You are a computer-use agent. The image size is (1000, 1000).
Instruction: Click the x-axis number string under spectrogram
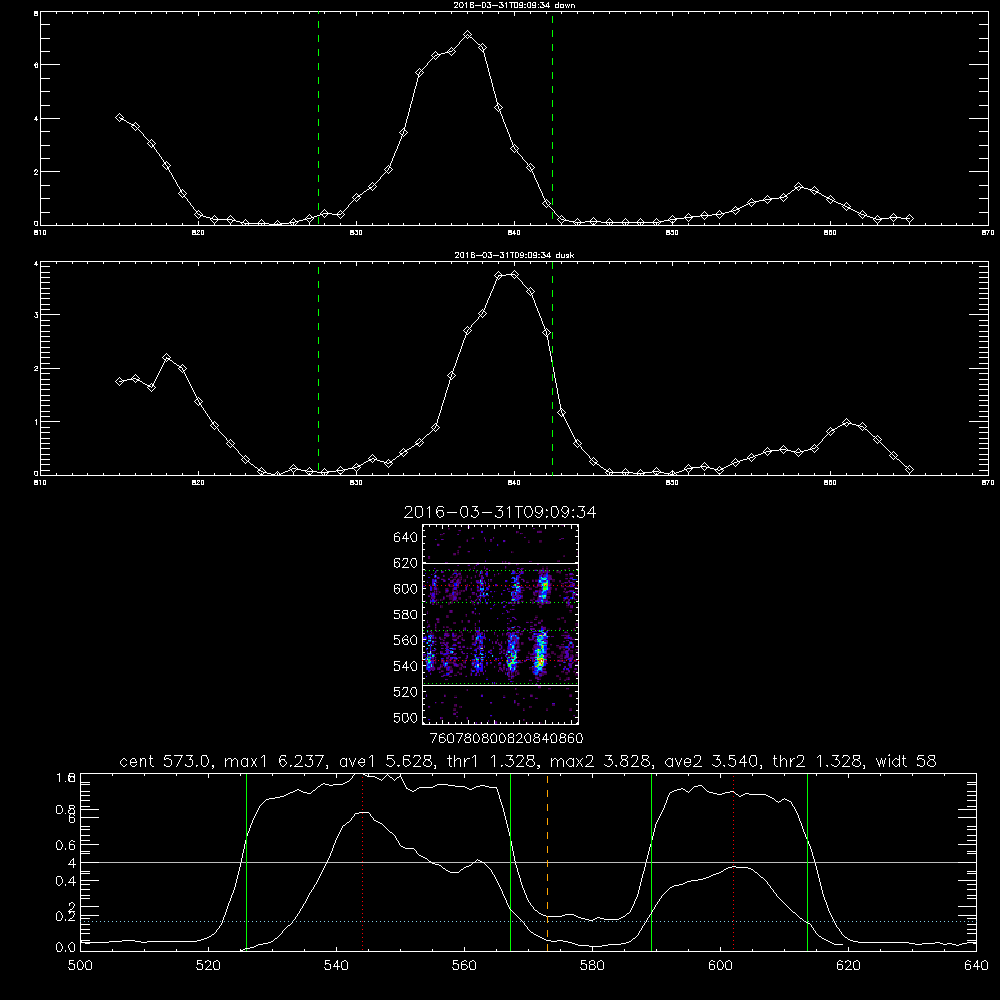507,739
